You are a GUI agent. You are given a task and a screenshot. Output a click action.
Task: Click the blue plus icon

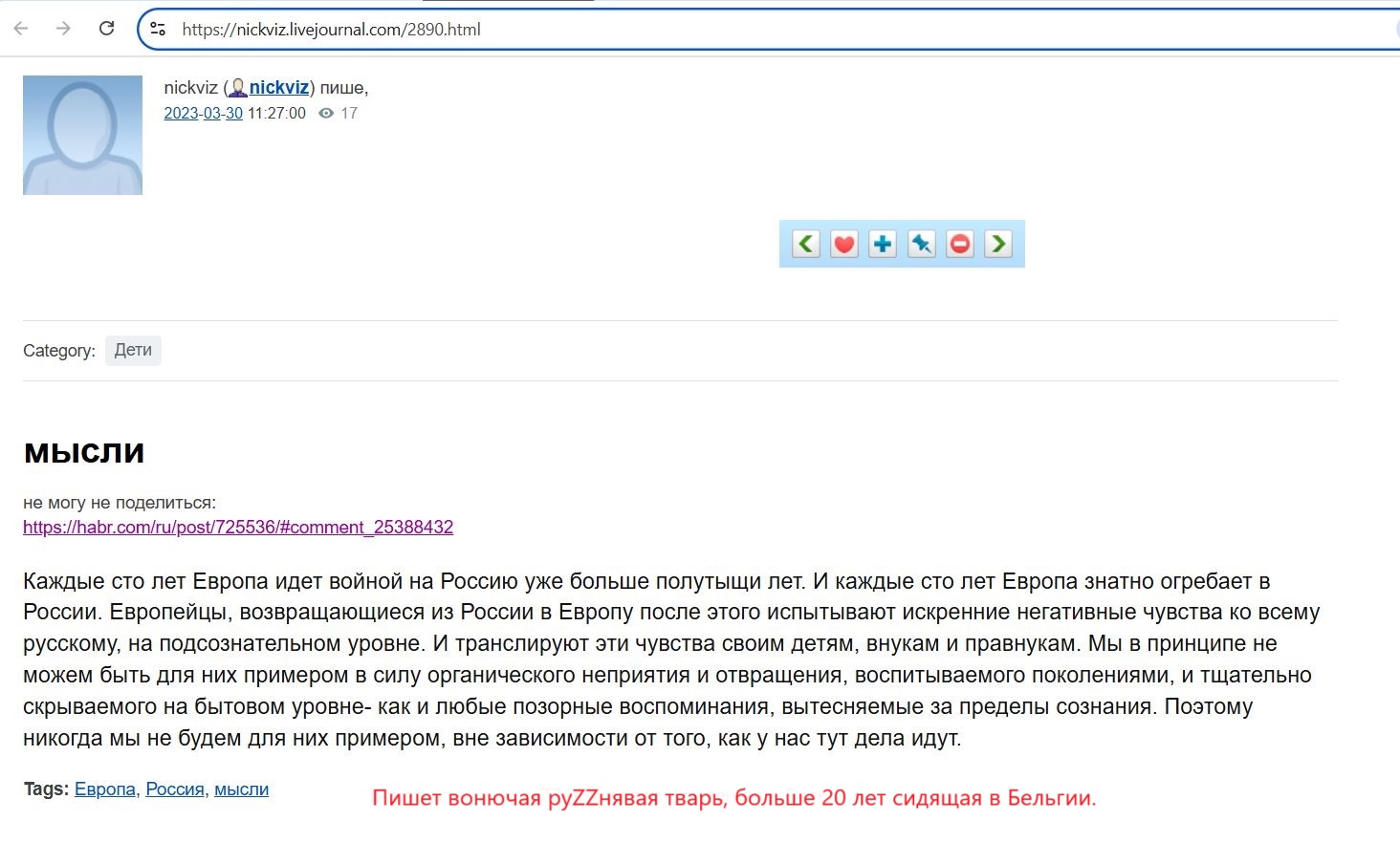[883, 244]
